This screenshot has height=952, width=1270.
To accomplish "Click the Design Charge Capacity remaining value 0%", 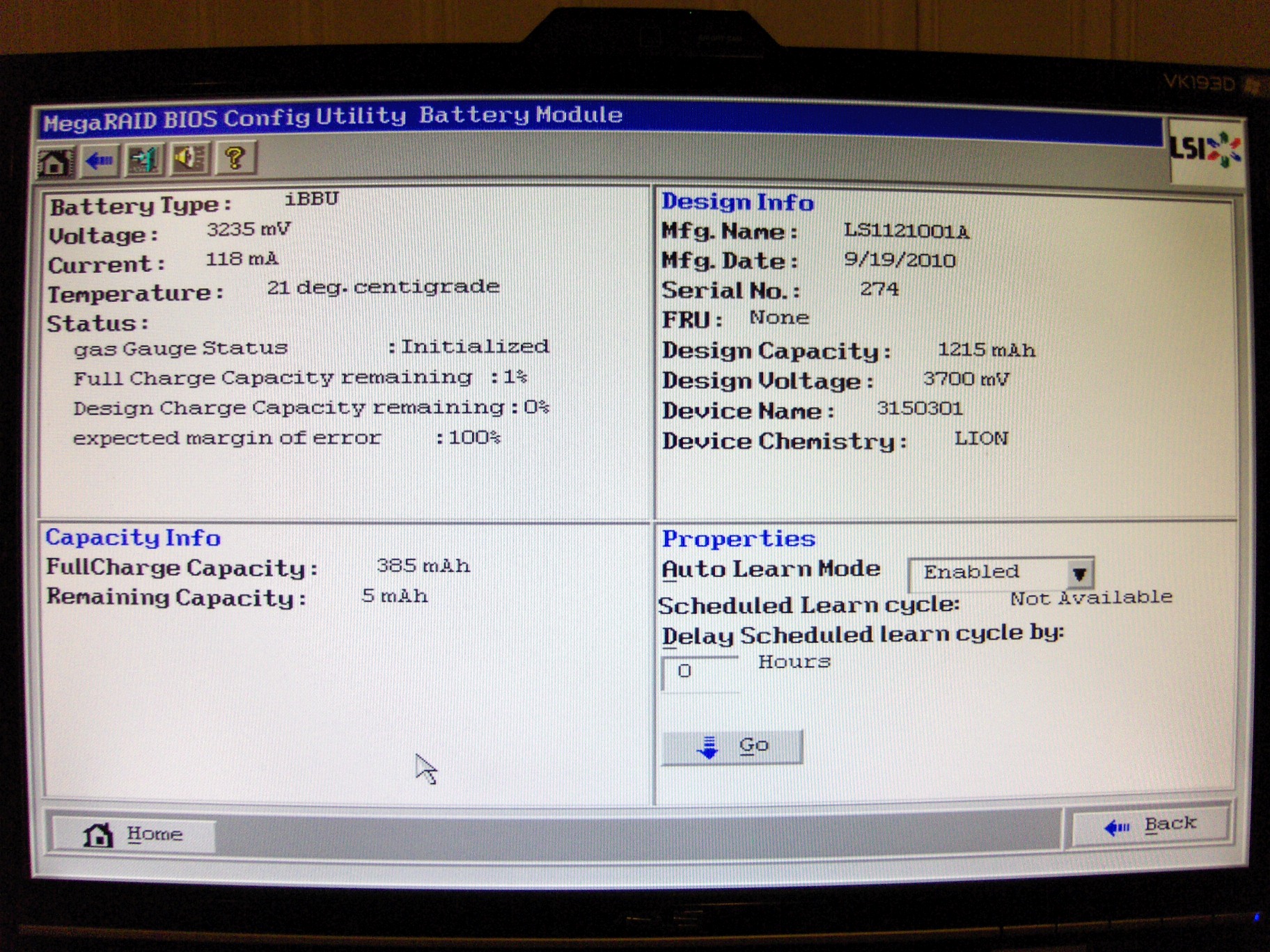I will point(536,406).
